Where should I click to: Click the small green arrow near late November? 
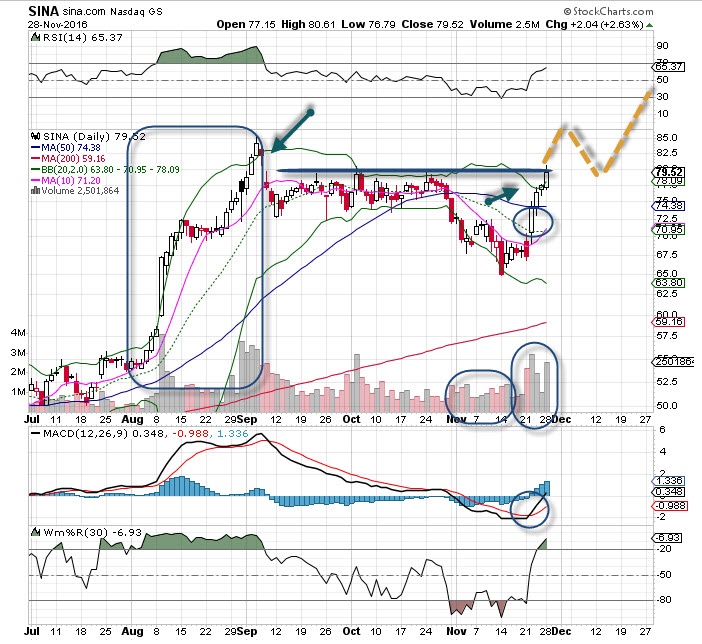tap(503, 194)
